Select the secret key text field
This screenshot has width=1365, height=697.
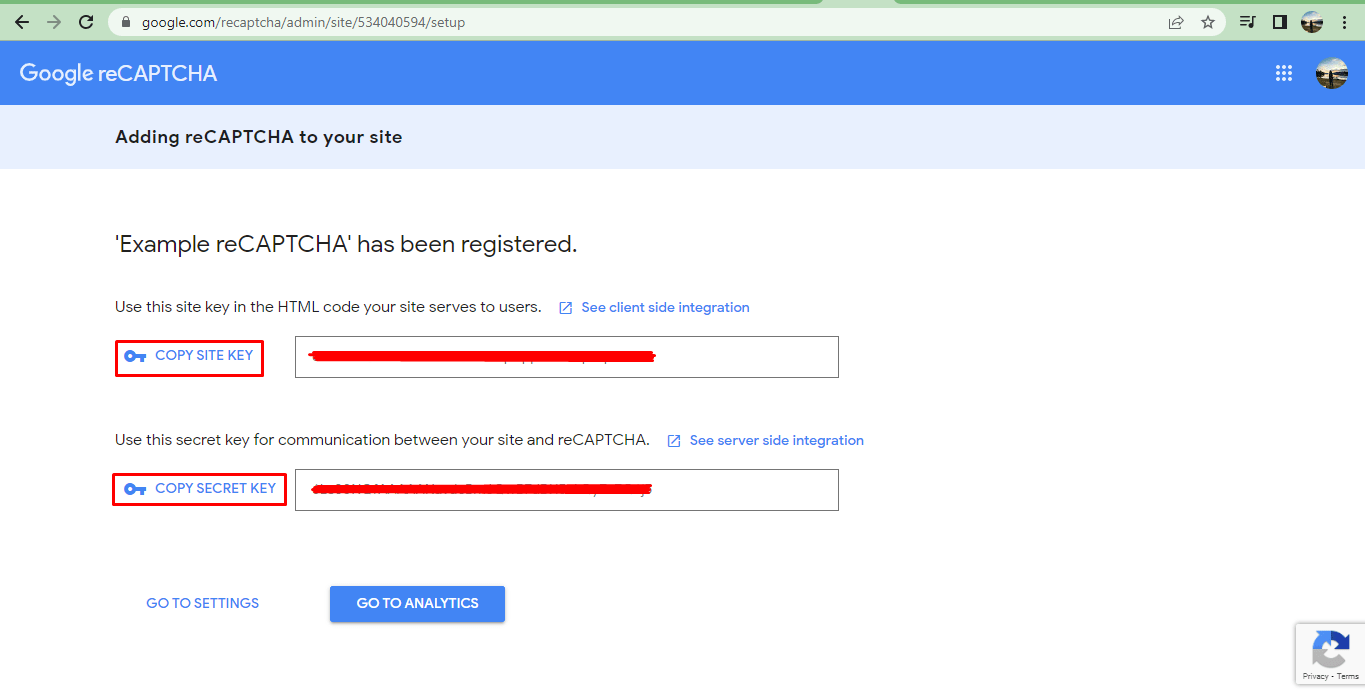[566, 490]
